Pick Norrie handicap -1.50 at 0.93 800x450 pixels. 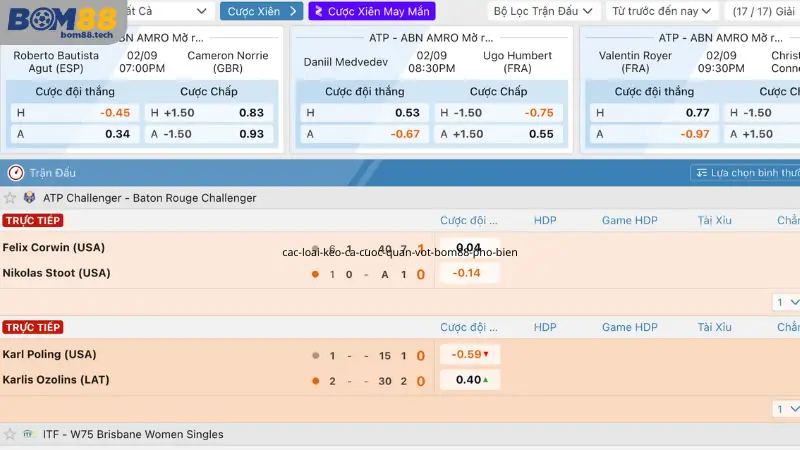coord(209,134)
